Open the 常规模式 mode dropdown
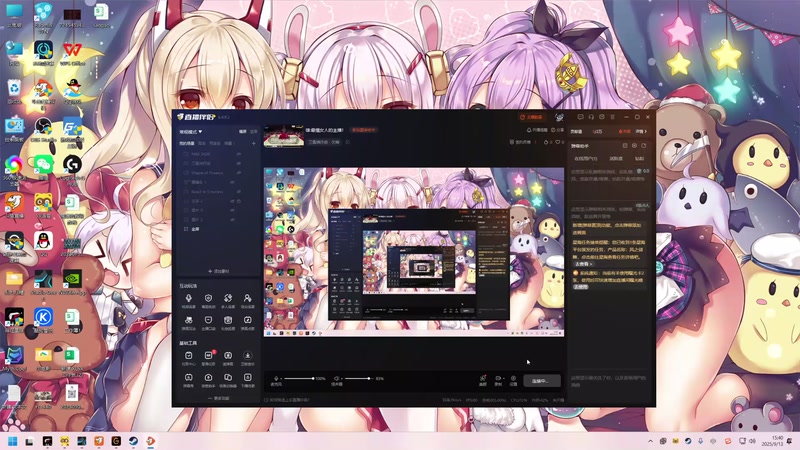This screenshot has height=450, width=800. tap(190, 132)
